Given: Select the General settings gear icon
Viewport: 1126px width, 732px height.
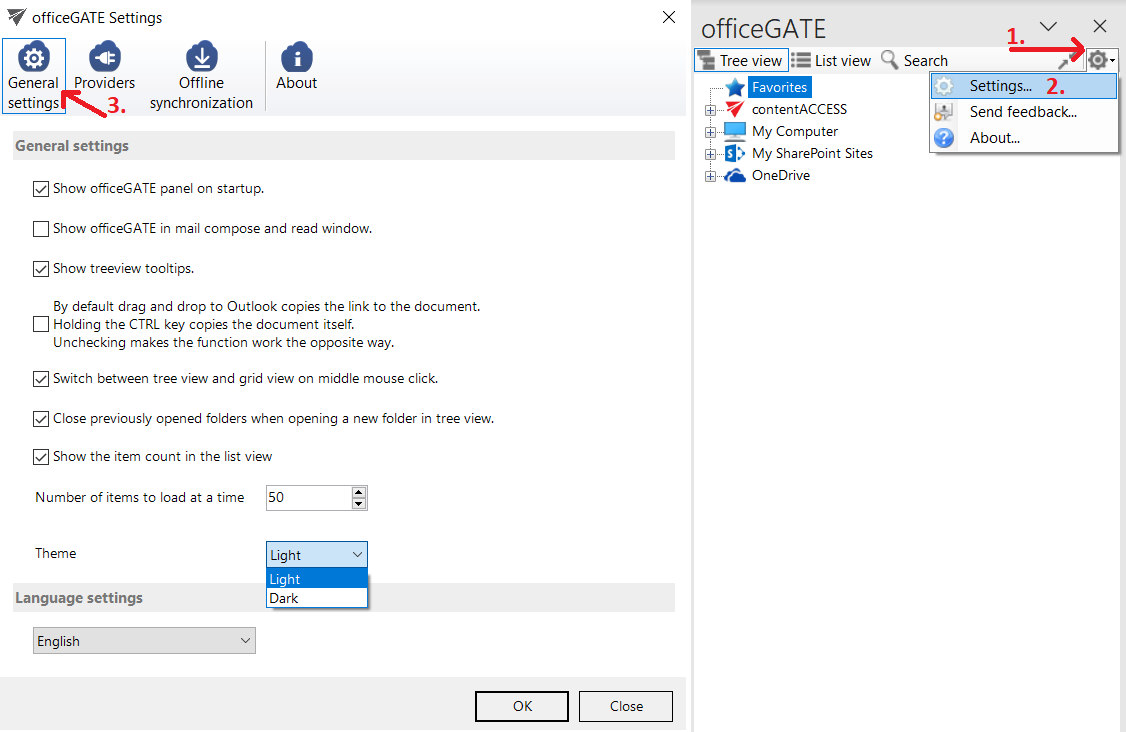Looking at the screenshot, I should (33, 57).
